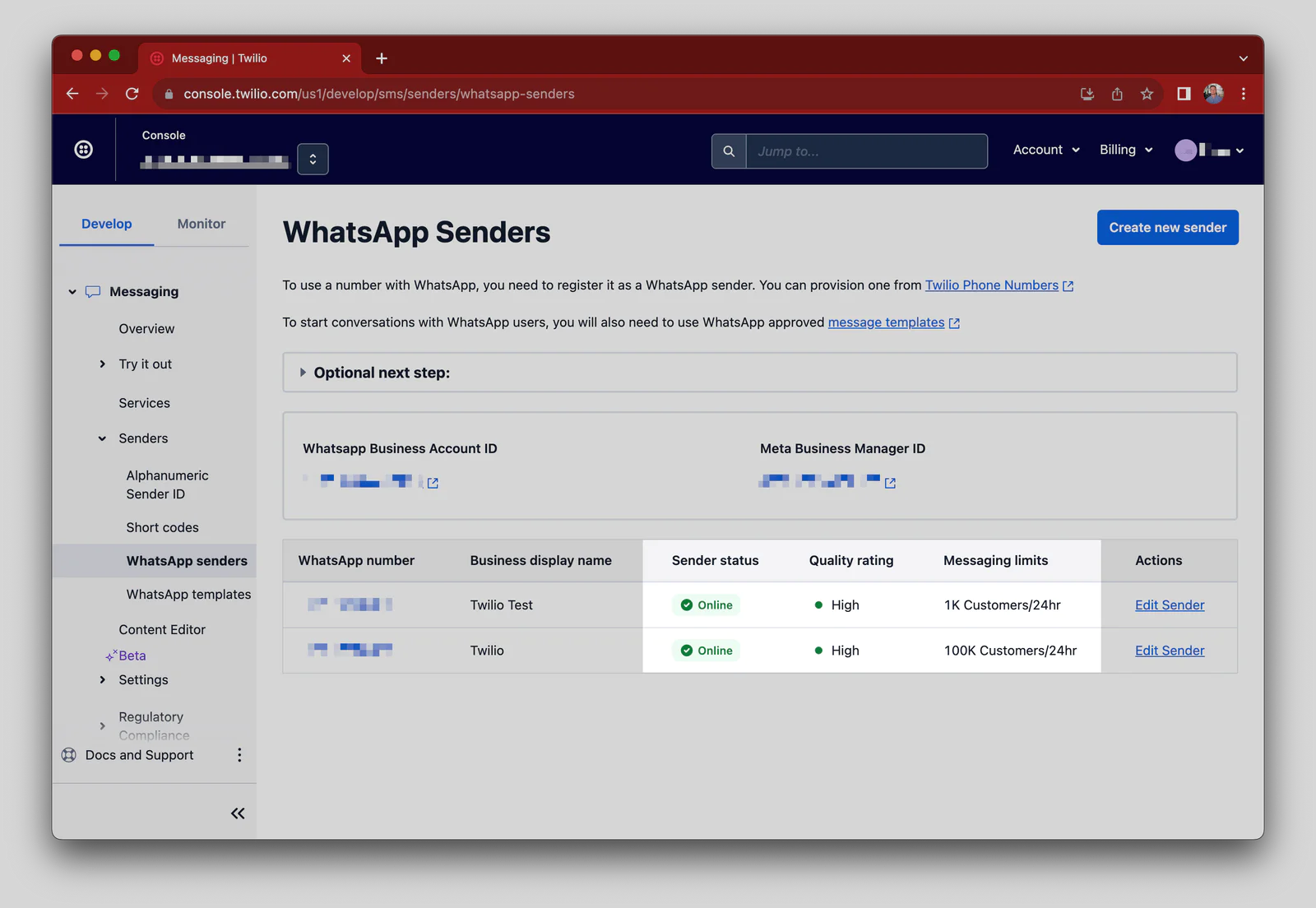Click Online status badge for Twilio Test
Screen dimensions: 1316x908
tap(707, 605)
